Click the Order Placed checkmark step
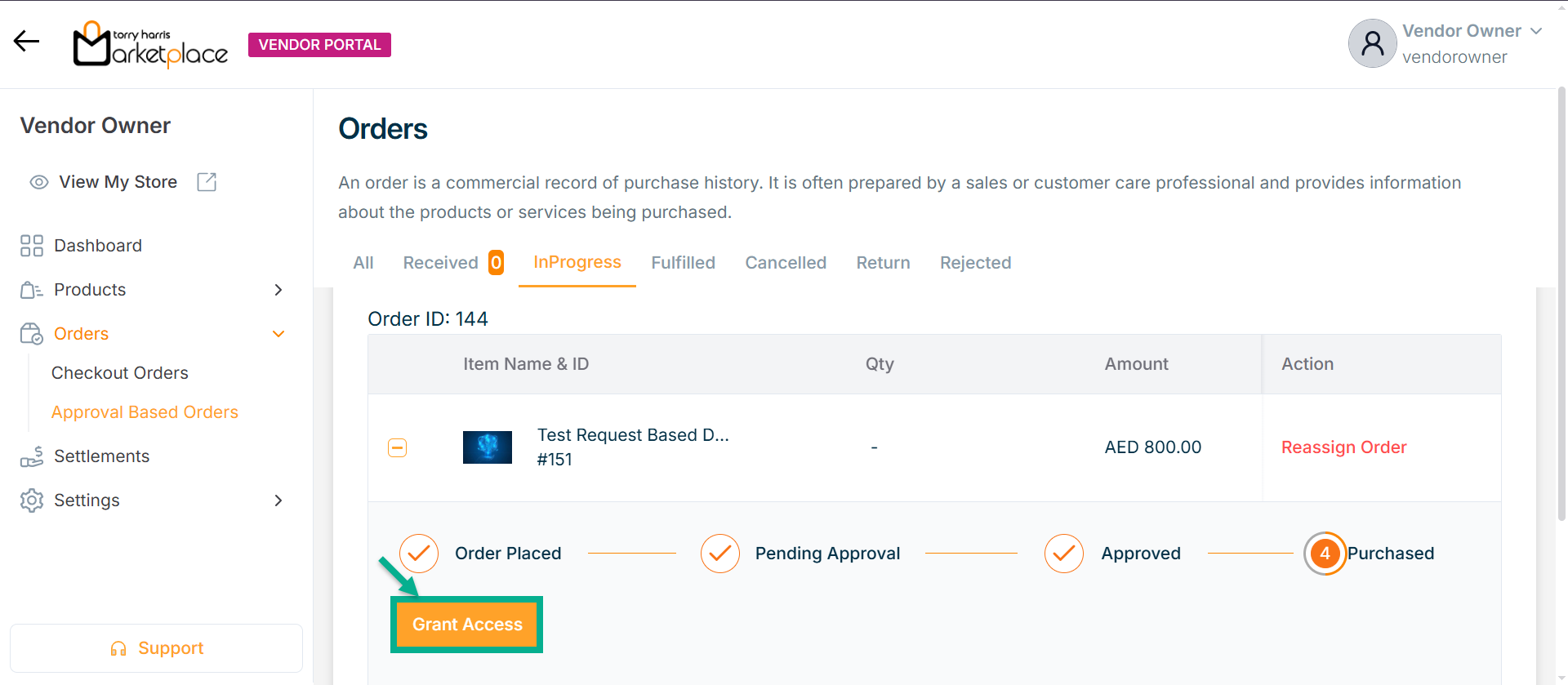Image resolution: width=1568 pixels, height=685 pixels. click(x=419, y=554)
